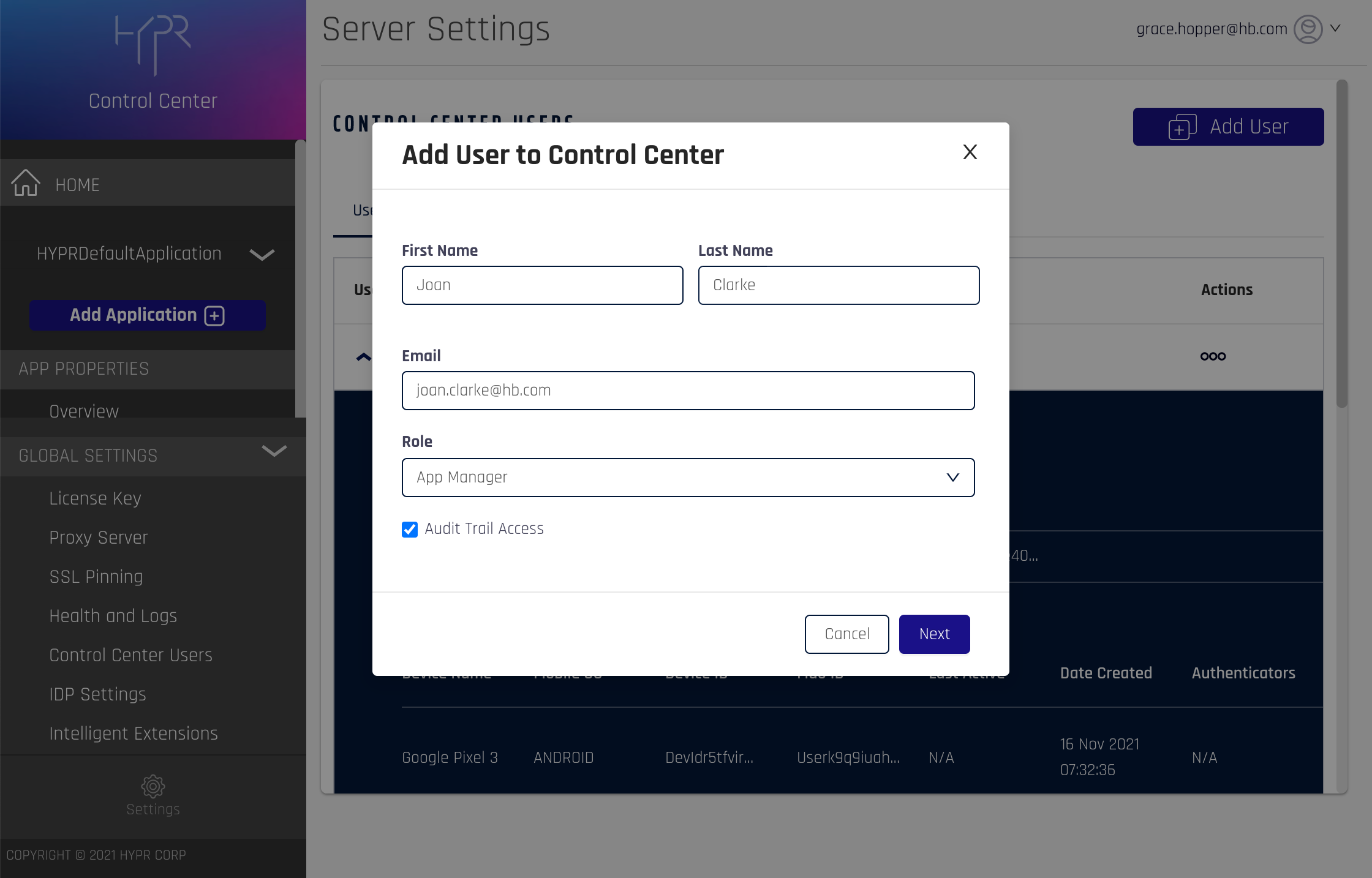This screenshot has width=1372, height=878.
Task: Collapse the Global Settings section chevron
Action: (x=274, y=452)
